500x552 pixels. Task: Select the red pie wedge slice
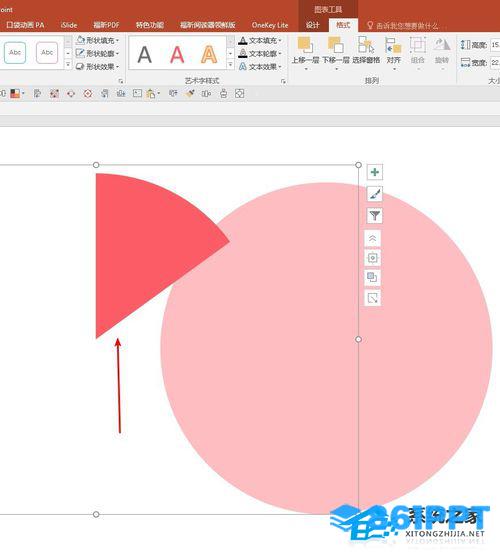coord(148,246)
